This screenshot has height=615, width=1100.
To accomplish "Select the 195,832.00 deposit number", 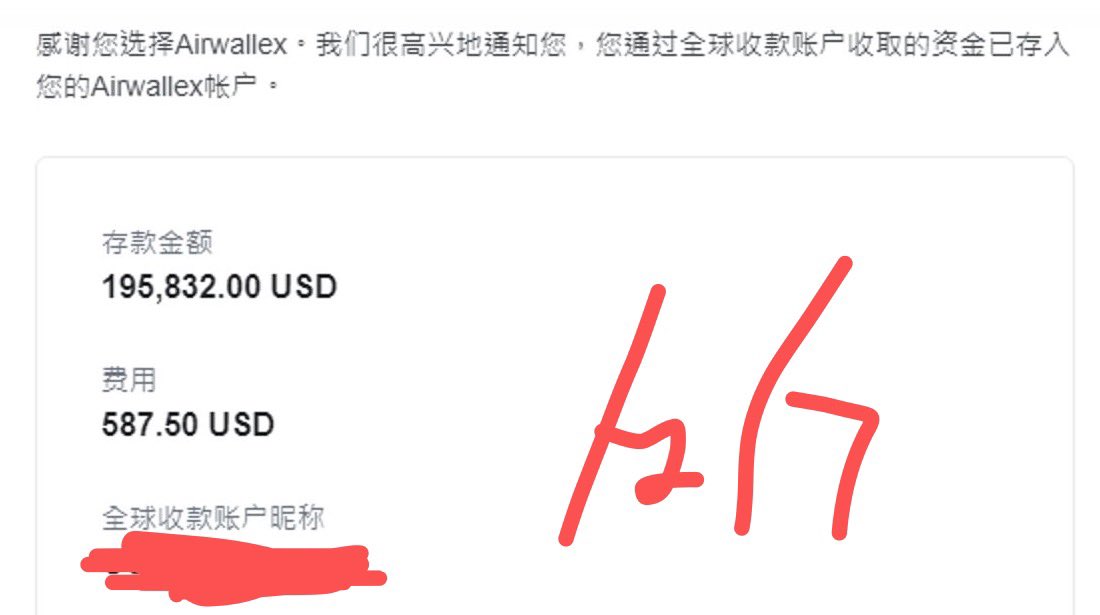I will click(182, 286).
